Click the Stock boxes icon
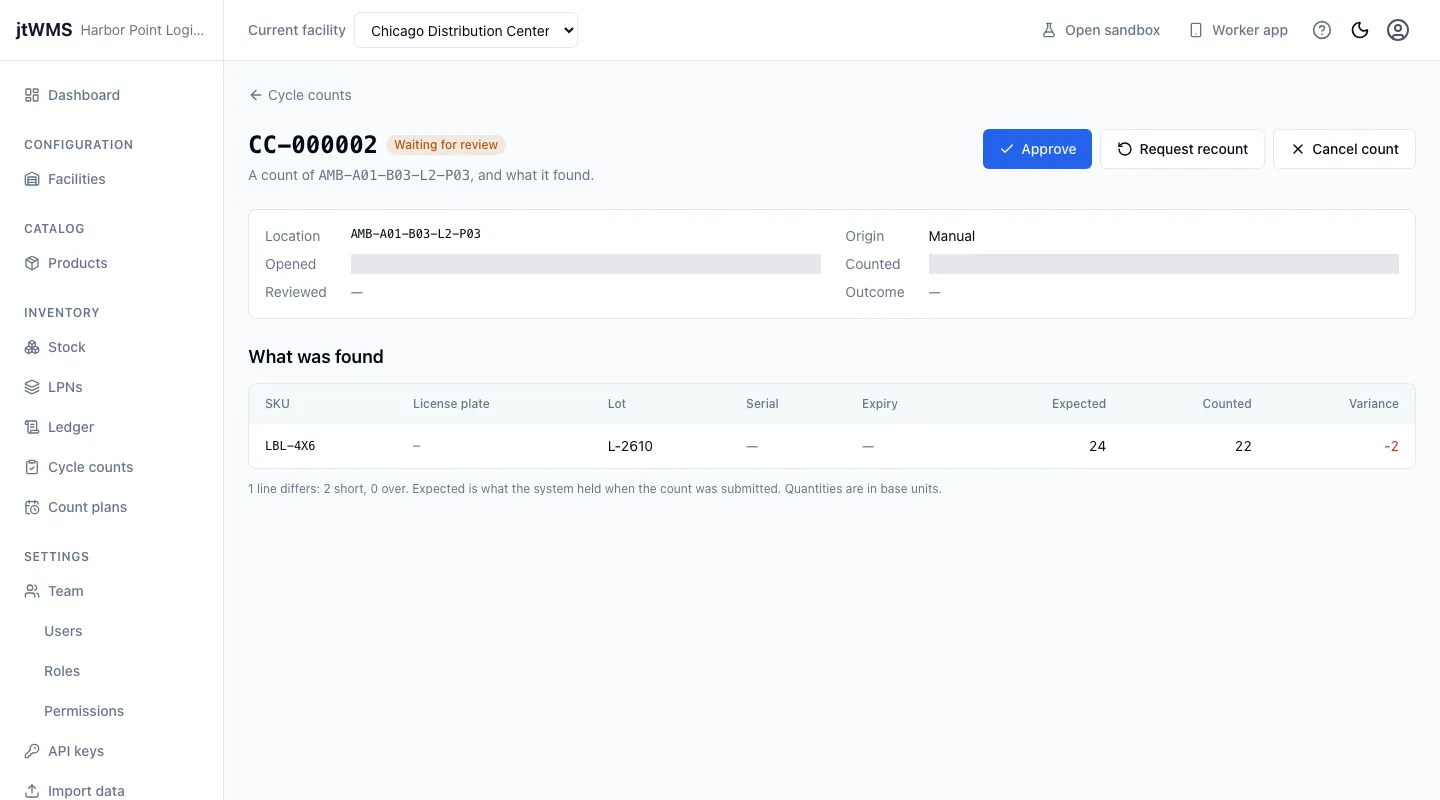Image resolution: width=1440 pixels, height=800 pixels. [x=32, y=347]
